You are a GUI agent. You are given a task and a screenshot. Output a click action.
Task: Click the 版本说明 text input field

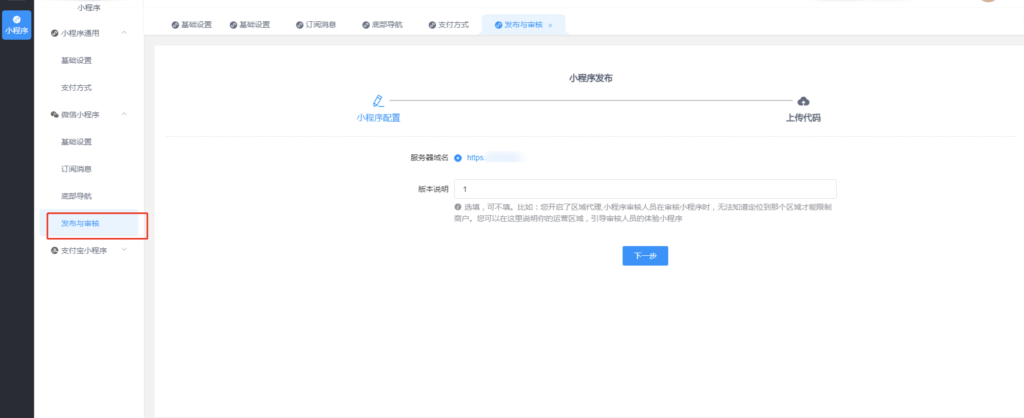(645, 189)
